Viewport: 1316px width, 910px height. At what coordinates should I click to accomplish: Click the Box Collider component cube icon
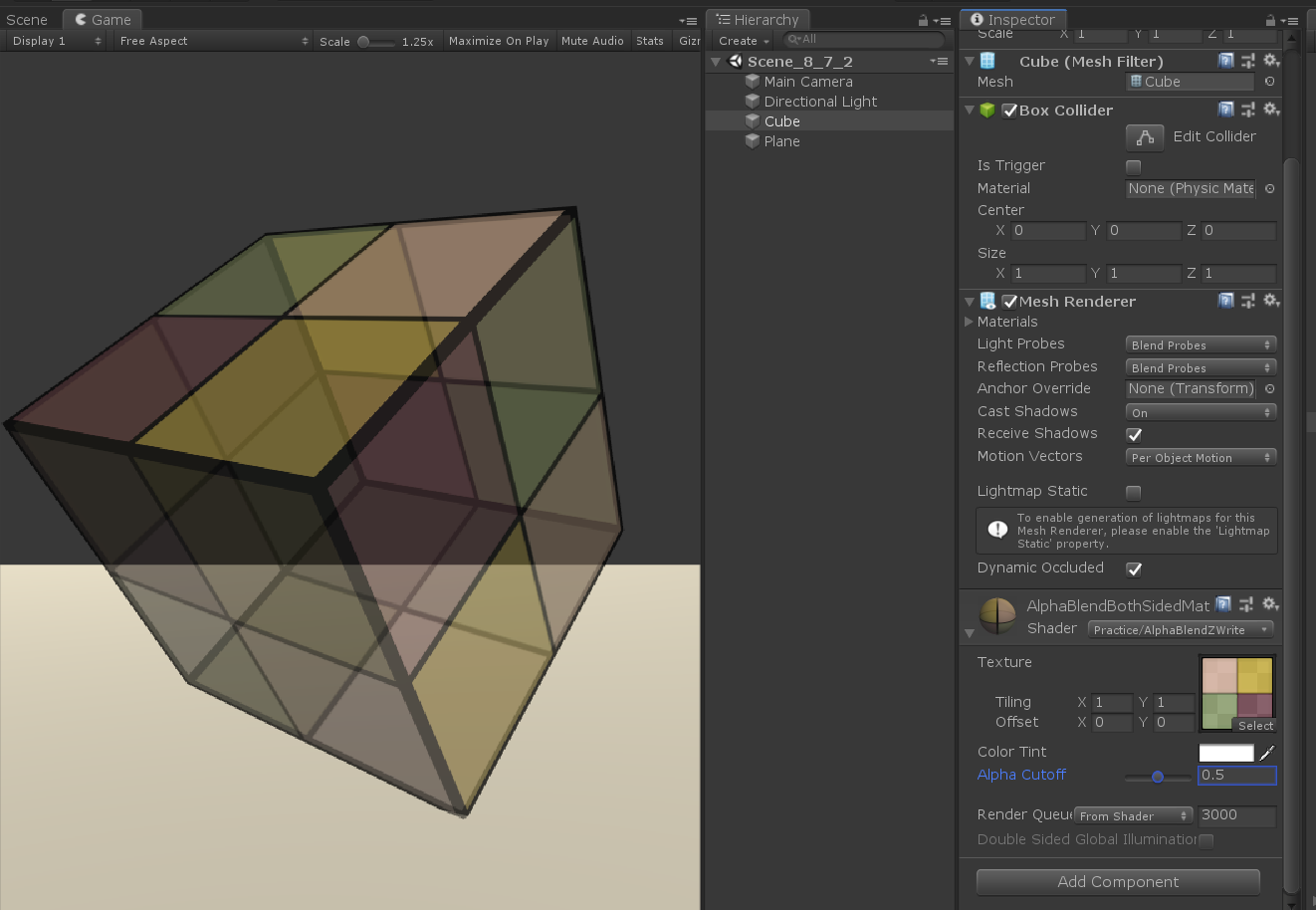coord(987,110)
